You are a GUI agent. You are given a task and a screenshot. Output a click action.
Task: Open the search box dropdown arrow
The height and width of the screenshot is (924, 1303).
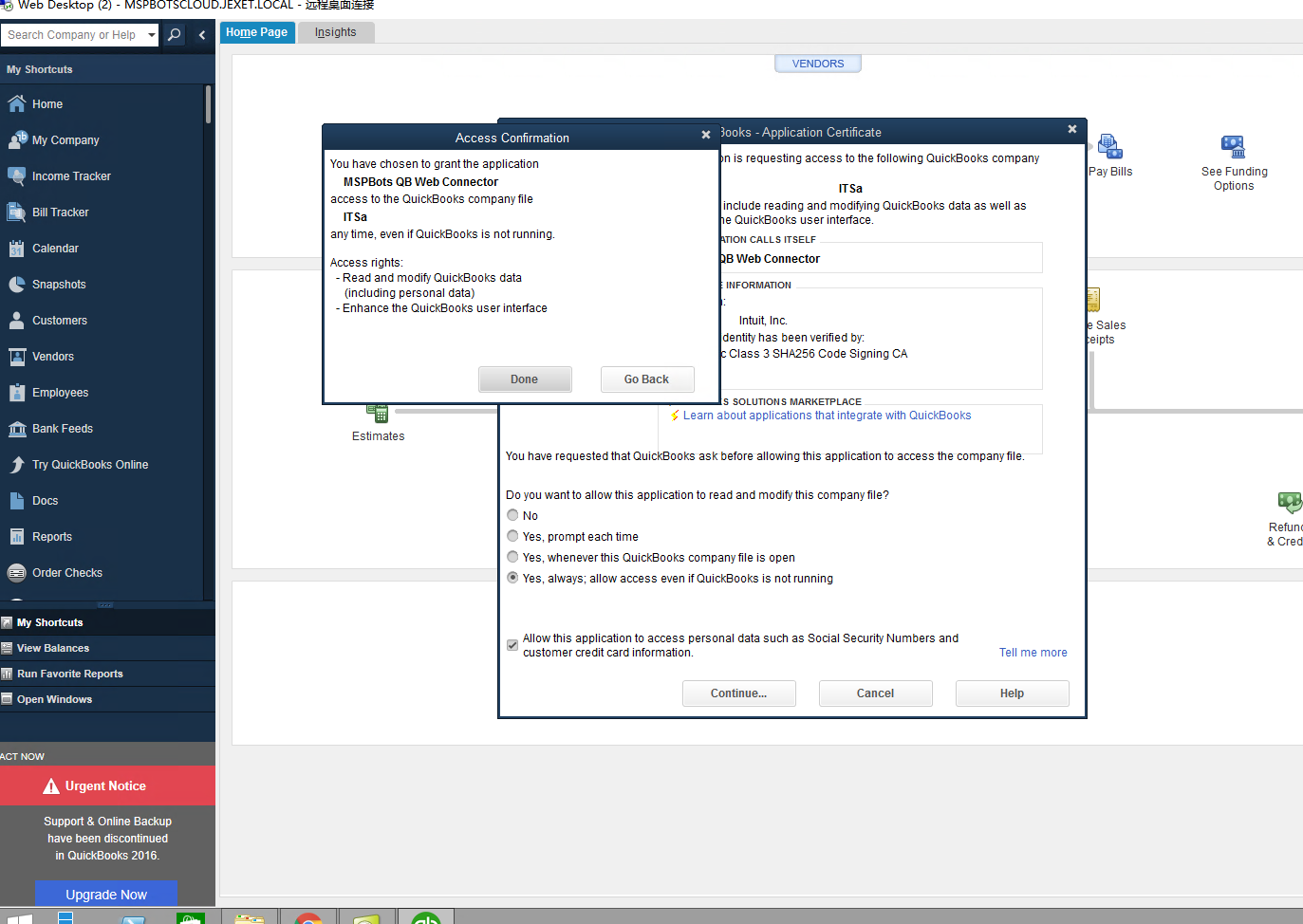[151, 35]
